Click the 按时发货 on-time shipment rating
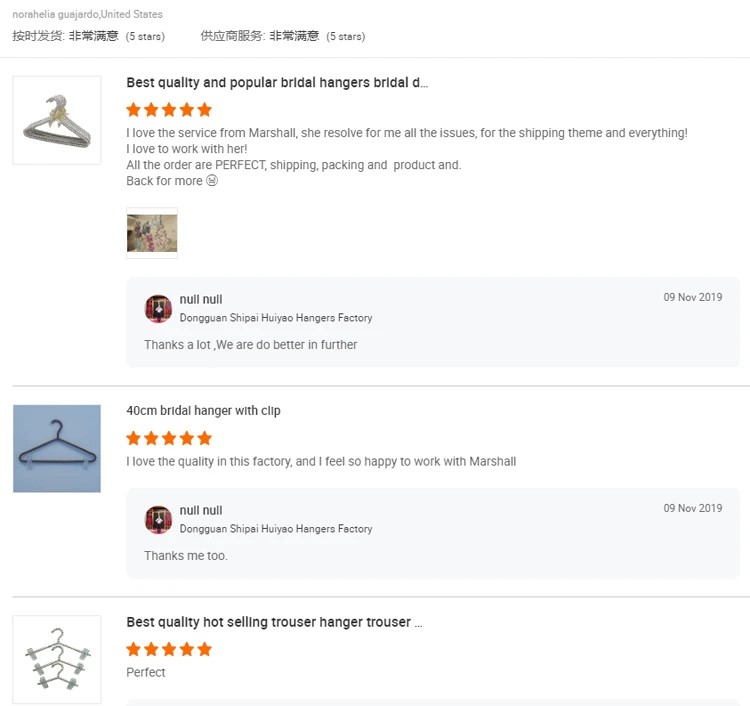Image resolution: width=750 pixels, height=706 pixels. point(89,36)
